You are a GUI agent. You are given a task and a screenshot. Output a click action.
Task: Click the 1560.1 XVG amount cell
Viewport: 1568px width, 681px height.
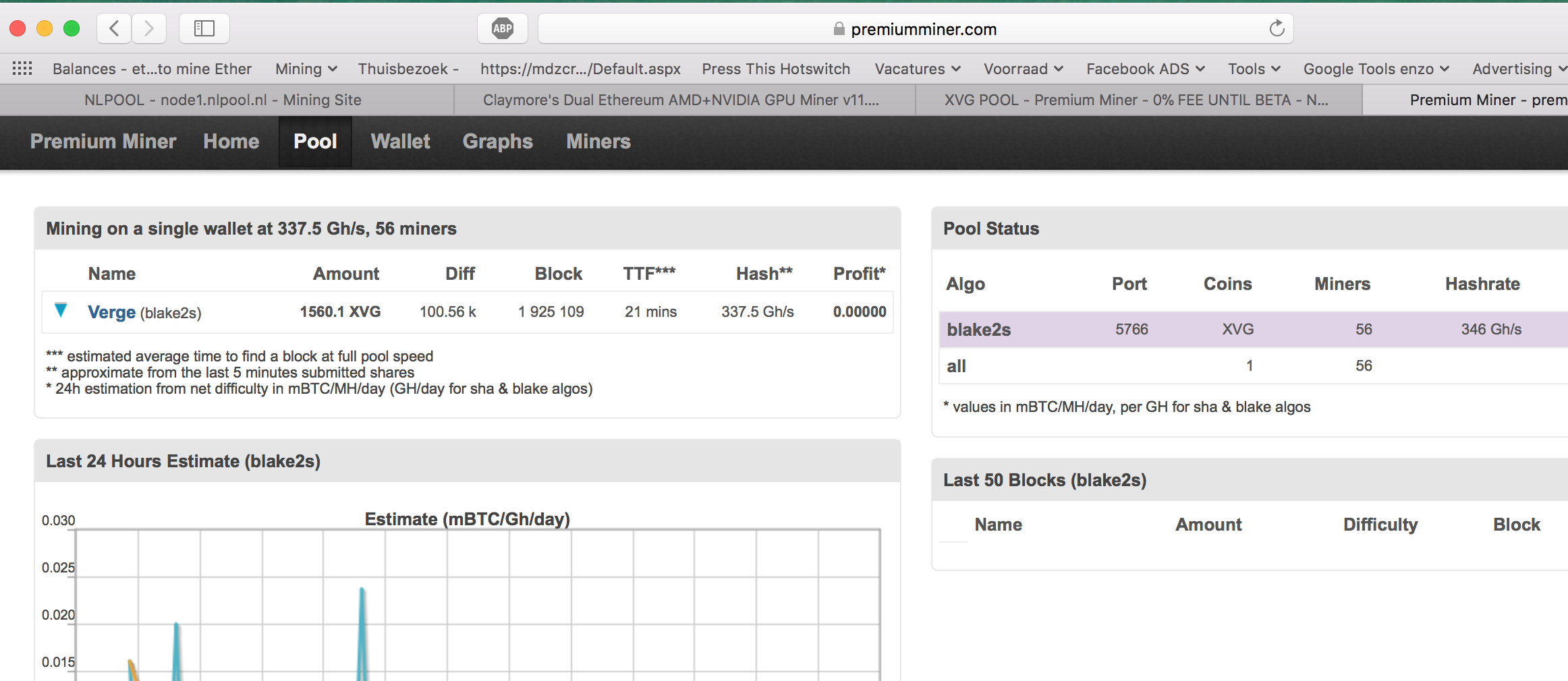coord(340,312)
